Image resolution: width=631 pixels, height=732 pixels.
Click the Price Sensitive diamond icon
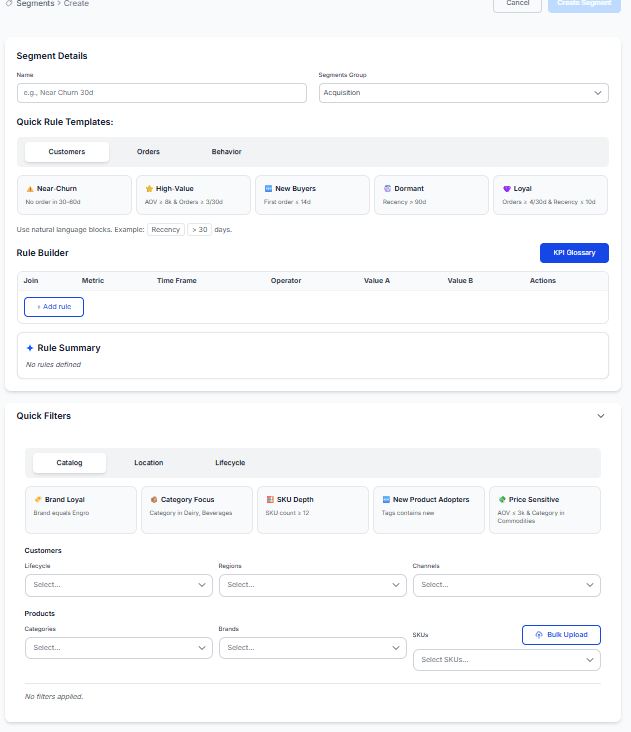(x=501, y=499)
